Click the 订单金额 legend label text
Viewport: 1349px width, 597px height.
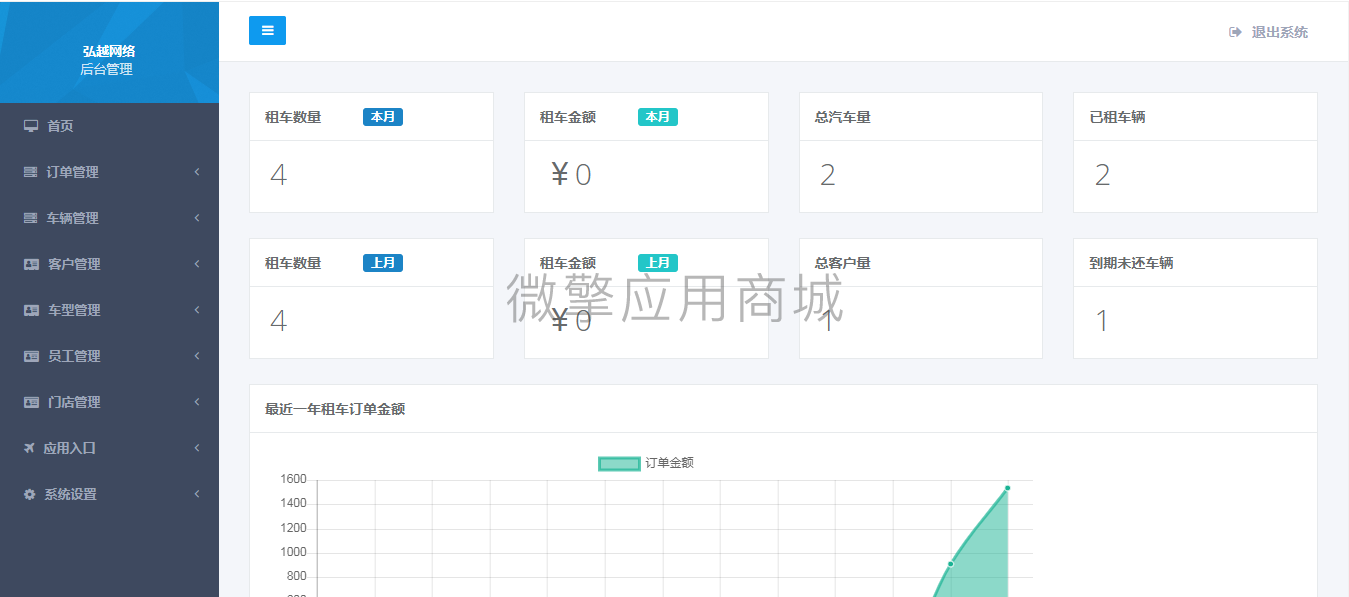point(669,463)
